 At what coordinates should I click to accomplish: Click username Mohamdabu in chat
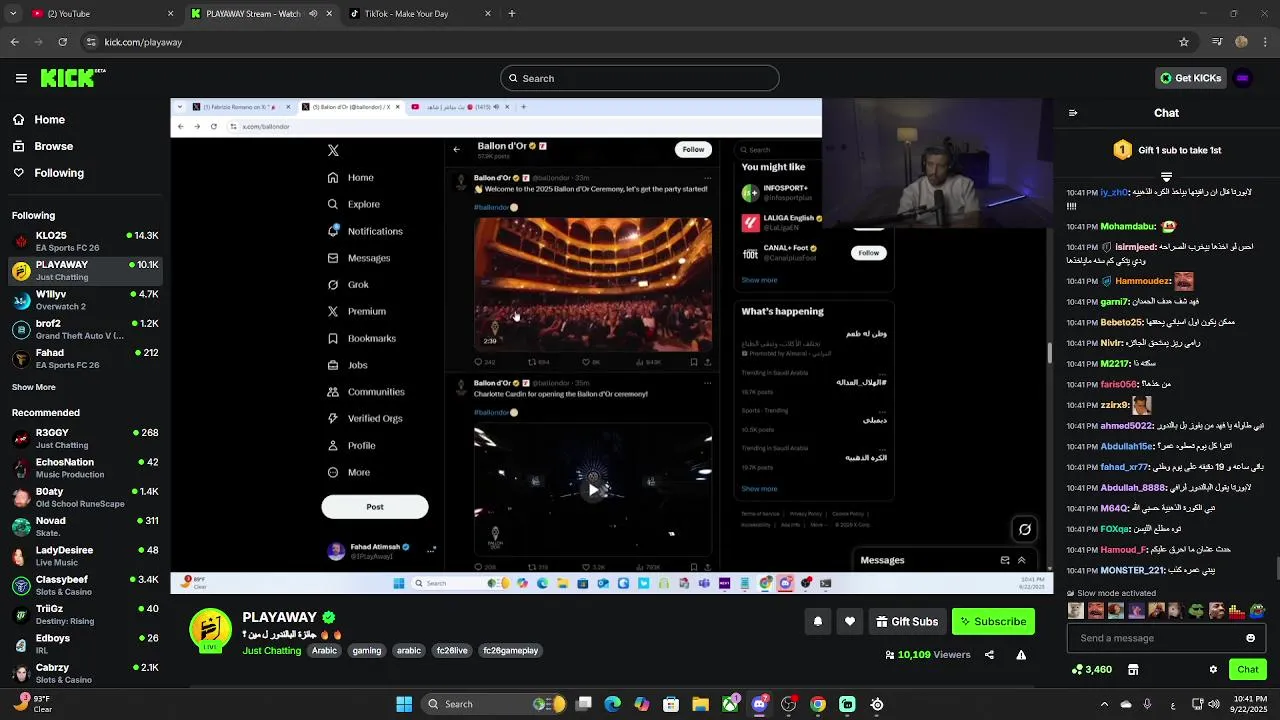[1128, 227]
